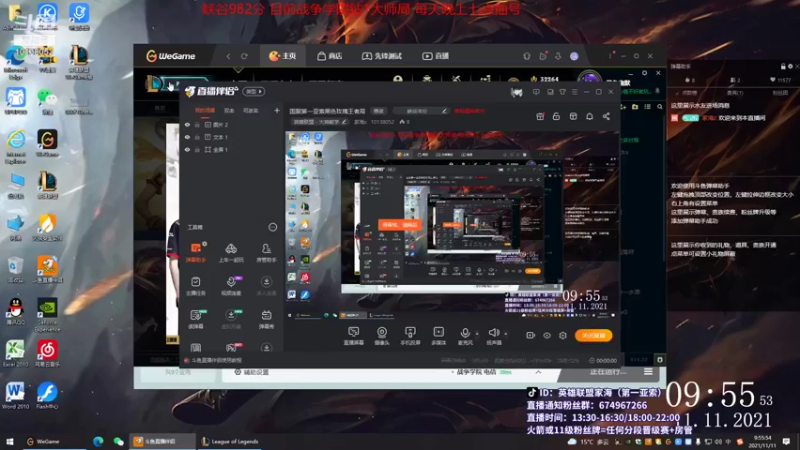Add the 摄像头 camera source
The height and width of the screenshot is (450, 800).
[382, 336]
